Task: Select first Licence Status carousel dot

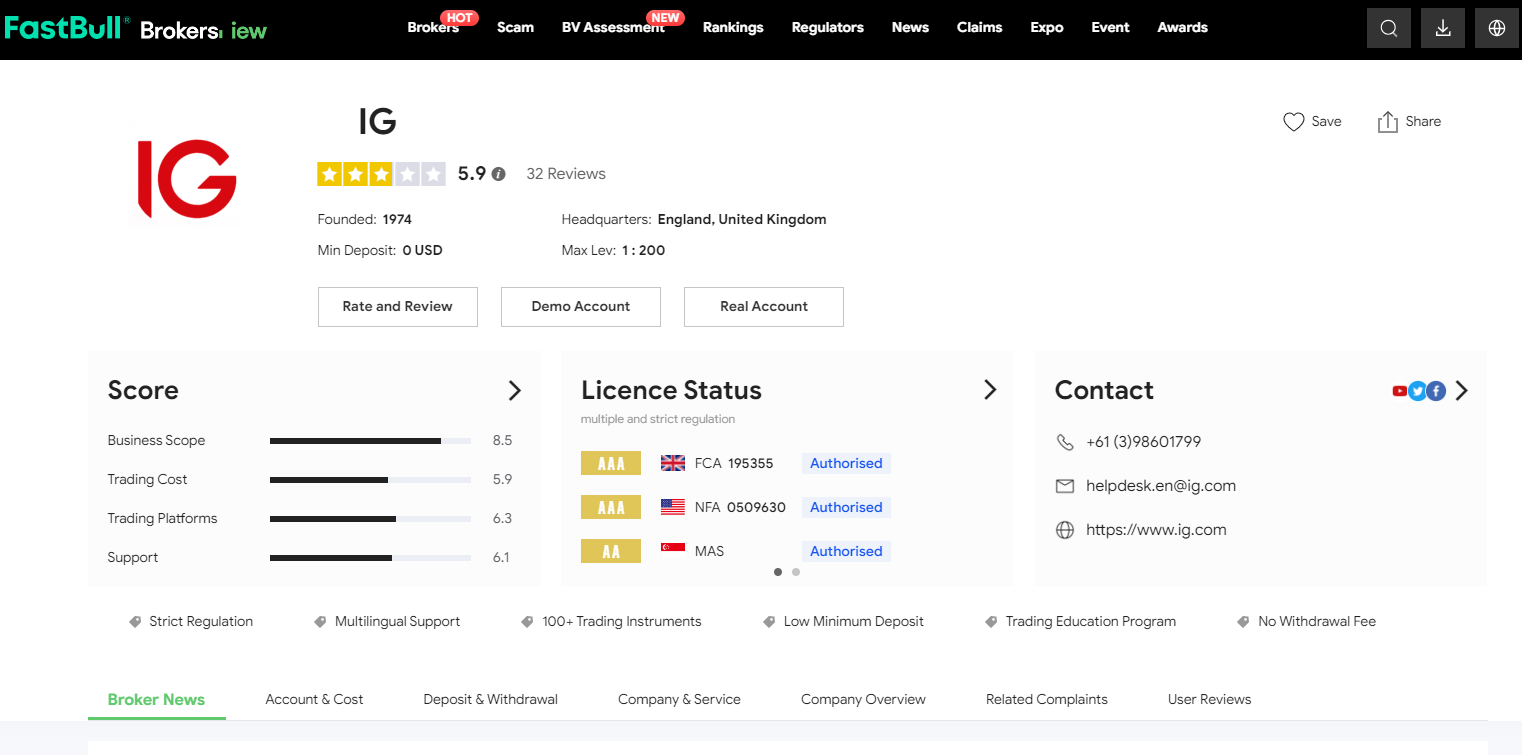Action: coord(778,572)
